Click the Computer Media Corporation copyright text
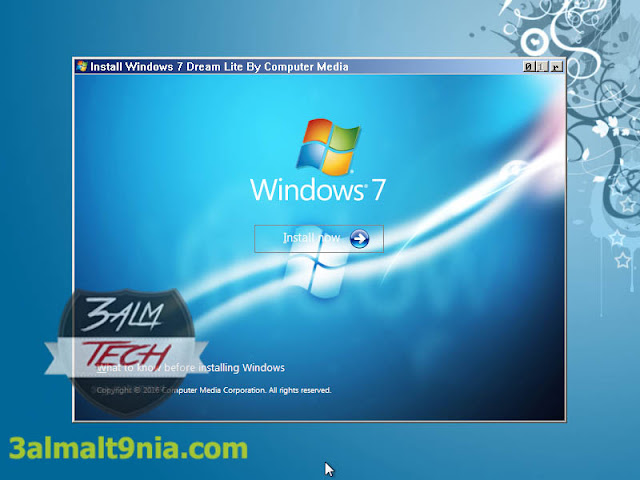This screenshot has width=640, height=480. [x=214, y=390]
